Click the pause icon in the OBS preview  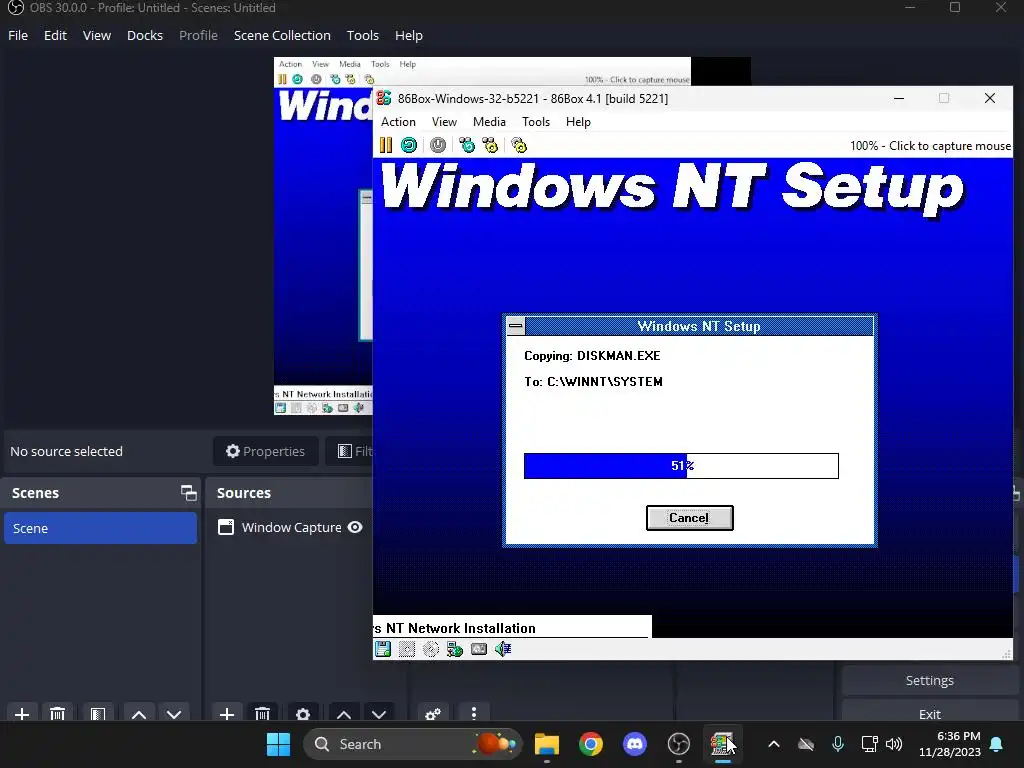[x=282, y=79]
